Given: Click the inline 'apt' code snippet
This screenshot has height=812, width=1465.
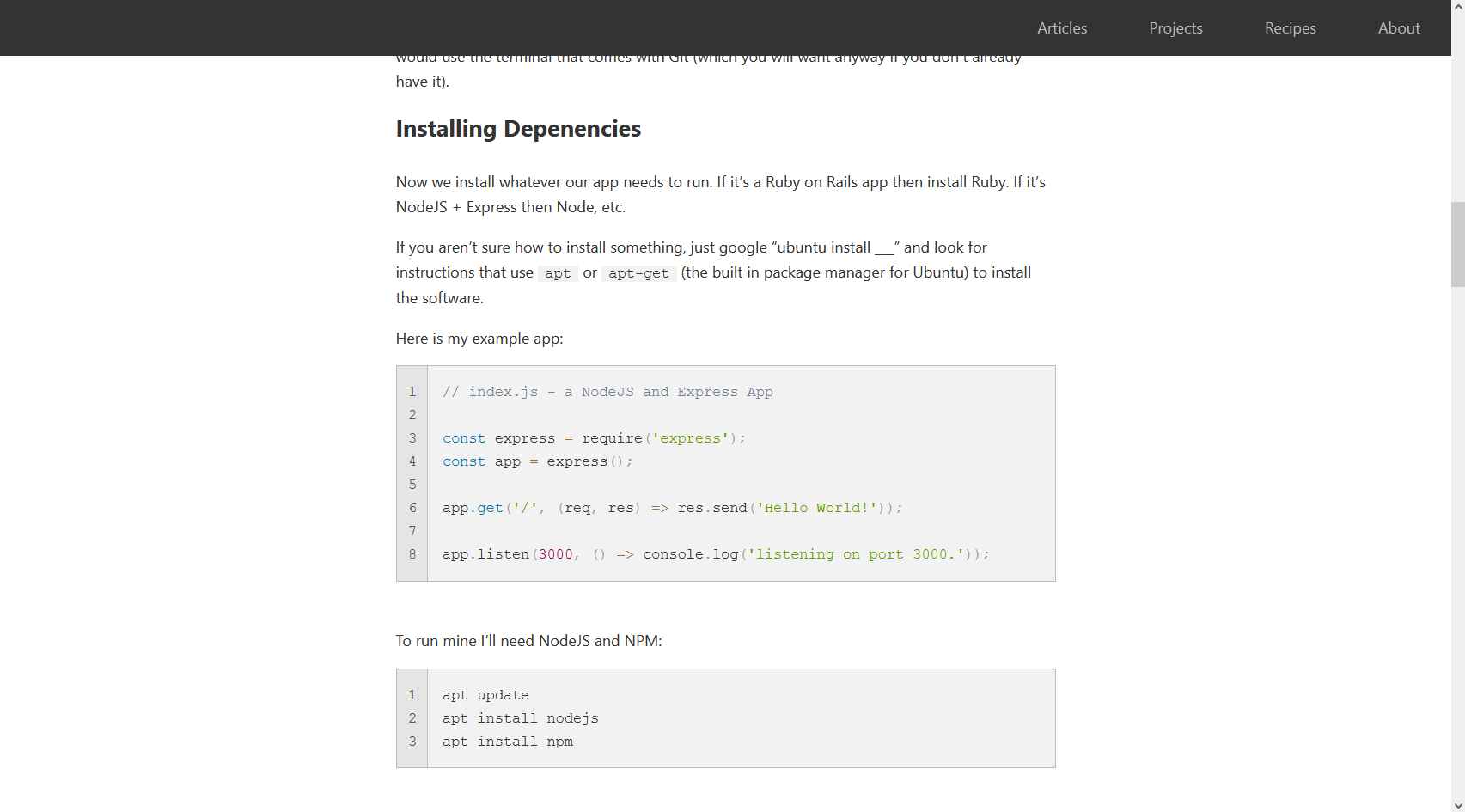Looking at the screenshot, I should pos(558,273).
